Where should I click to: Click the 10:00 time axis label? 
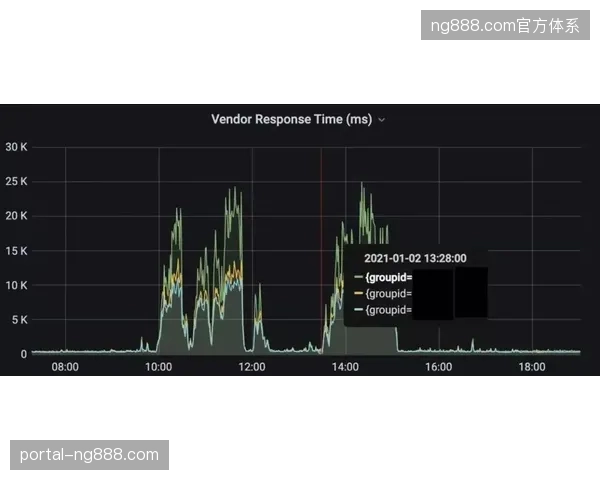tap(158, 367)
